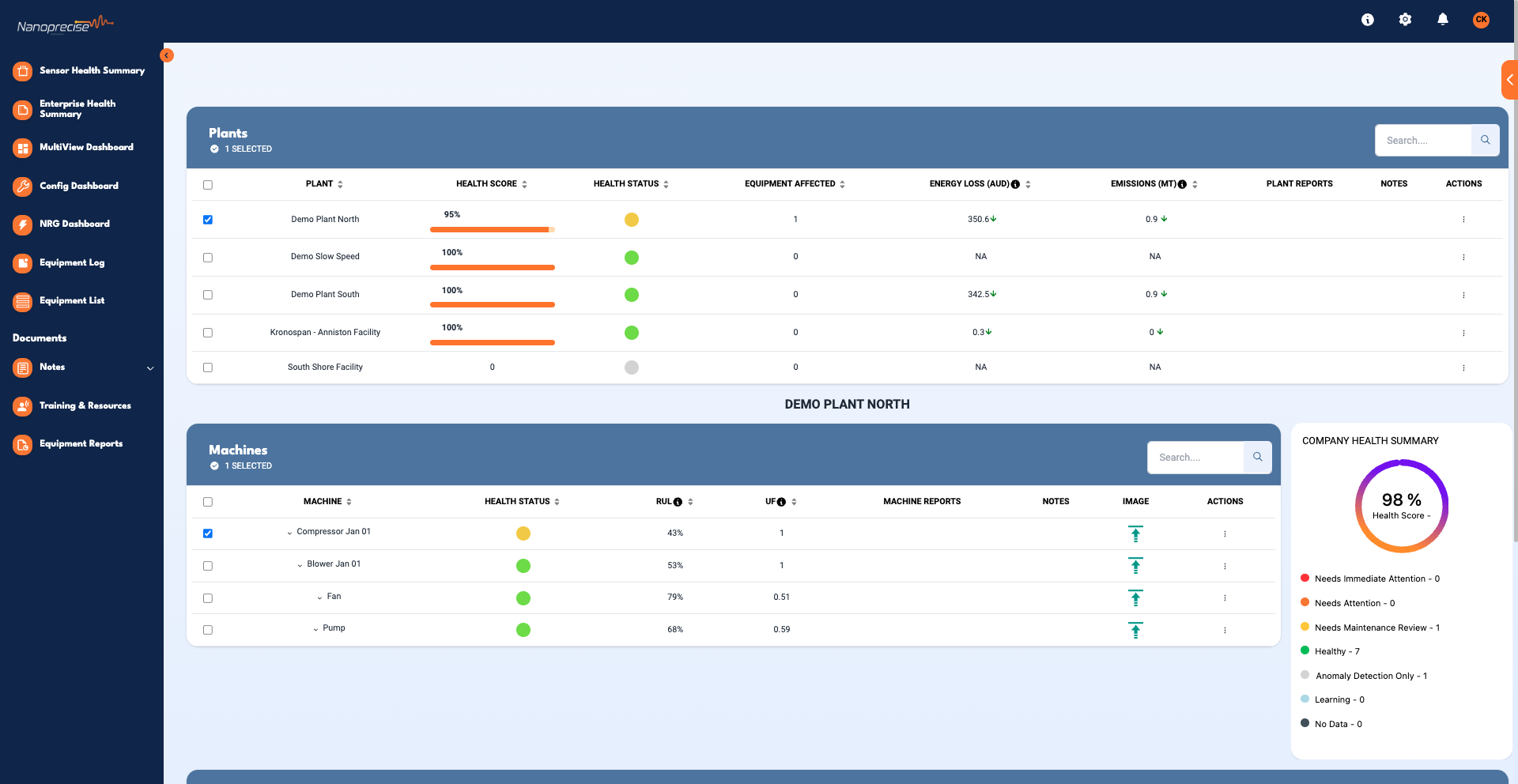The width and height of the screenshot is (1518, 784).
Task: Select the Equipment Log sidebar icon
Action: click(21, 262)
